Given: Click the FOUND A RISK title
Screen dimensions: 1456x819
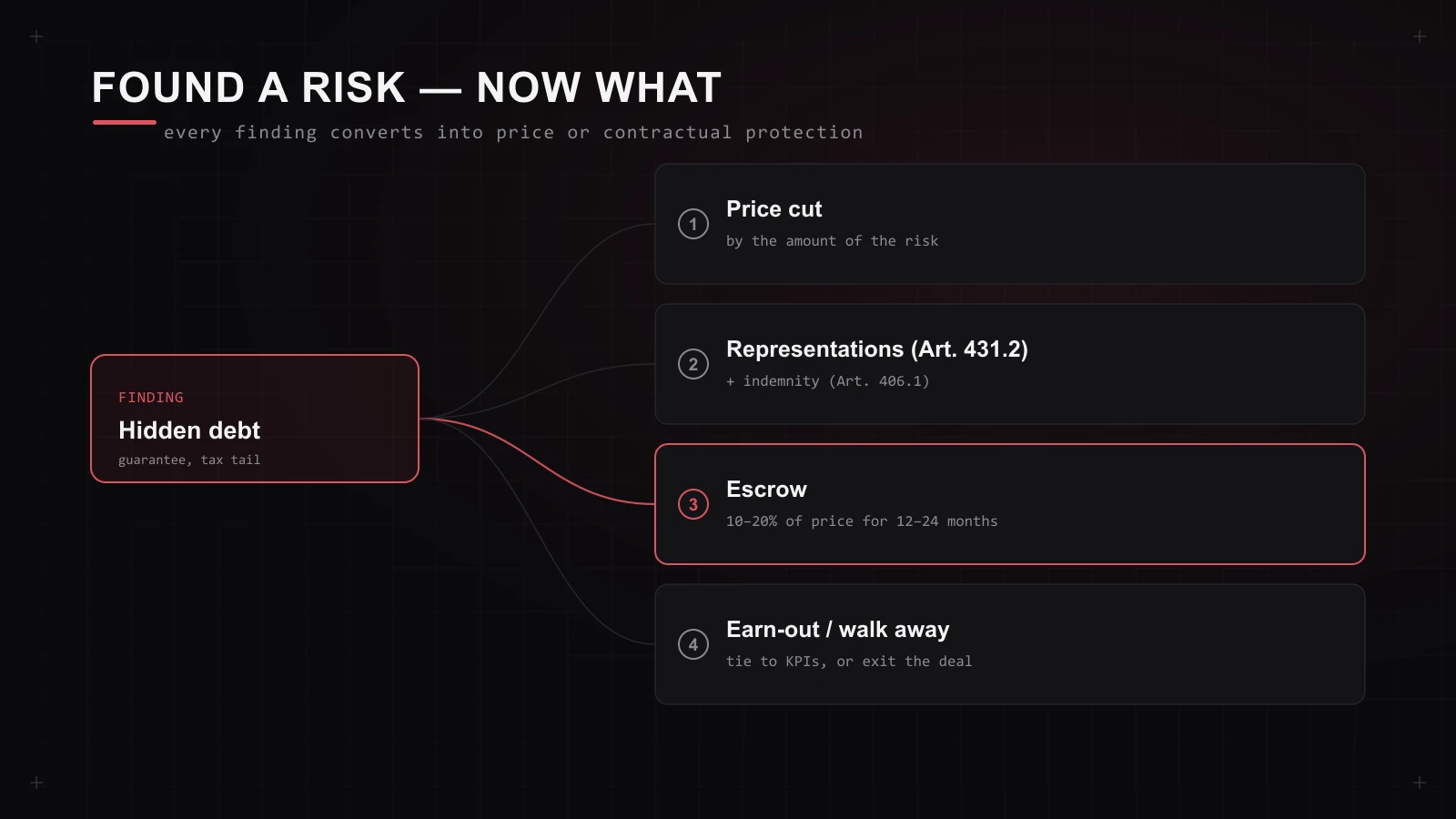Looking at the screenshot, I should point(407,88).
